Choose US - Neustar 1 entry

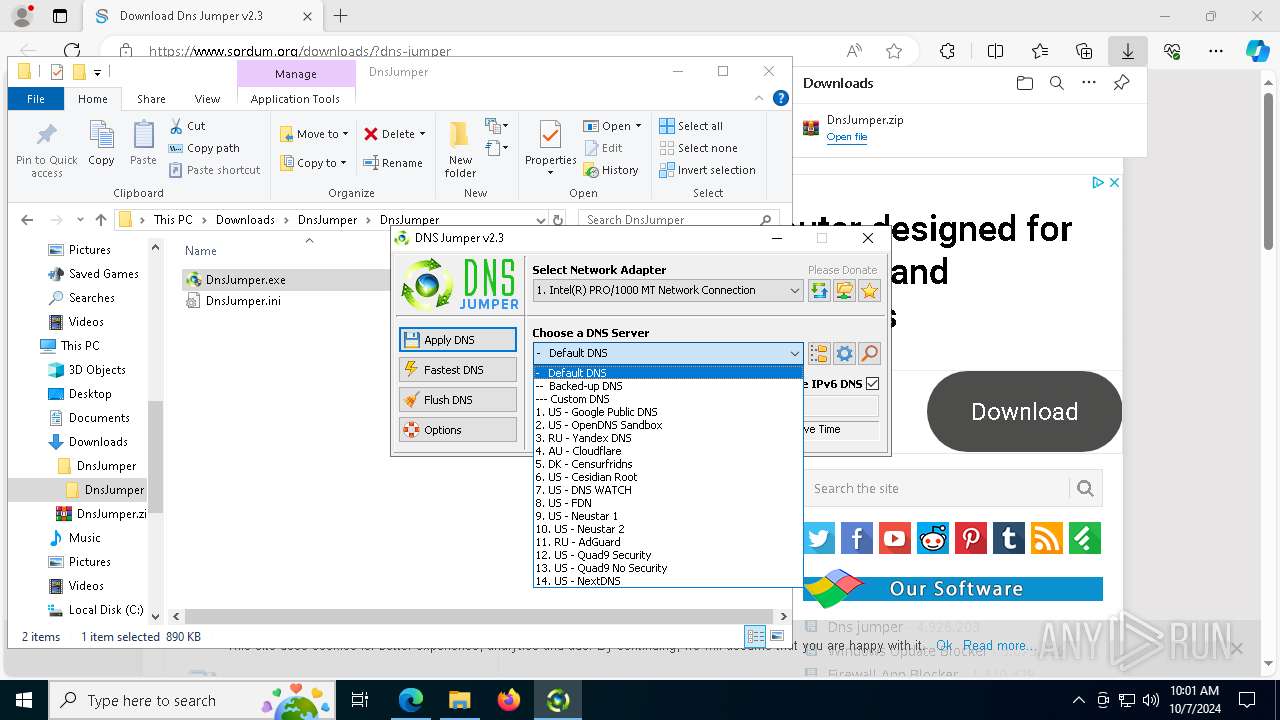pos(668,516)
